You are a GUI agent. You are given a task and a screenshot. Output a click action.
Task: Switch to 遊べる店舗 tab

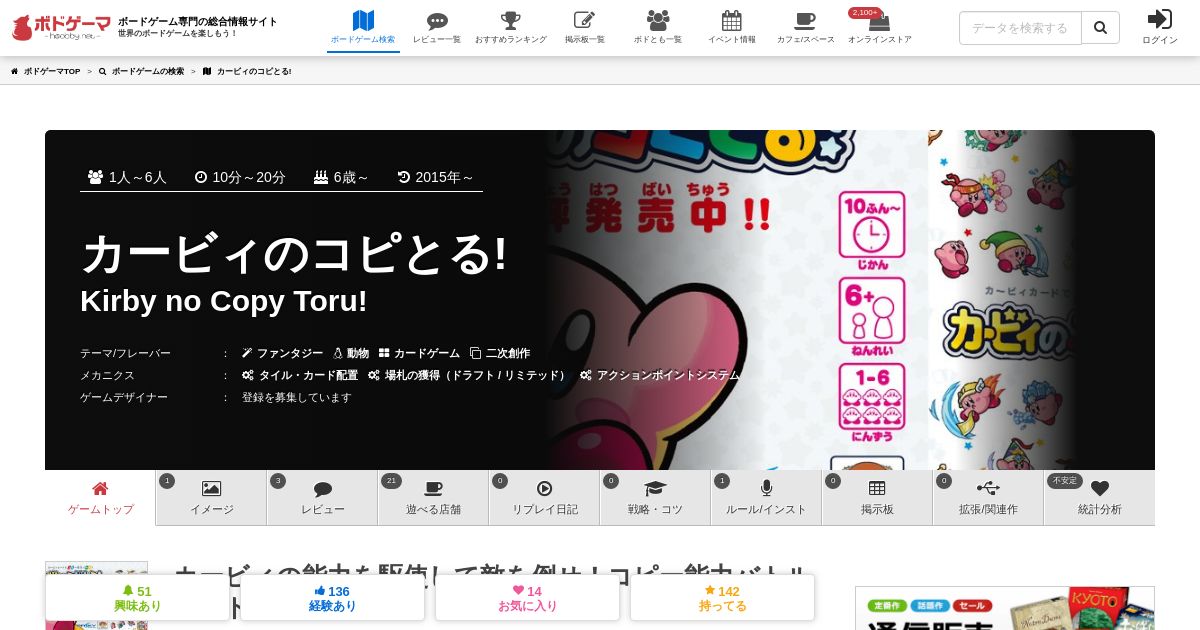[433, 498]
